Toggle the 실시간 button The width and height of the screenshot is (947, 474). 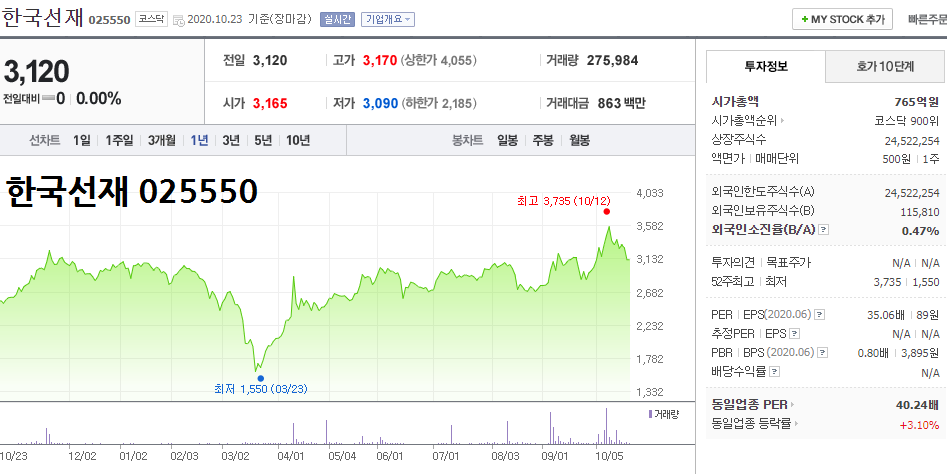click(338, 19)
